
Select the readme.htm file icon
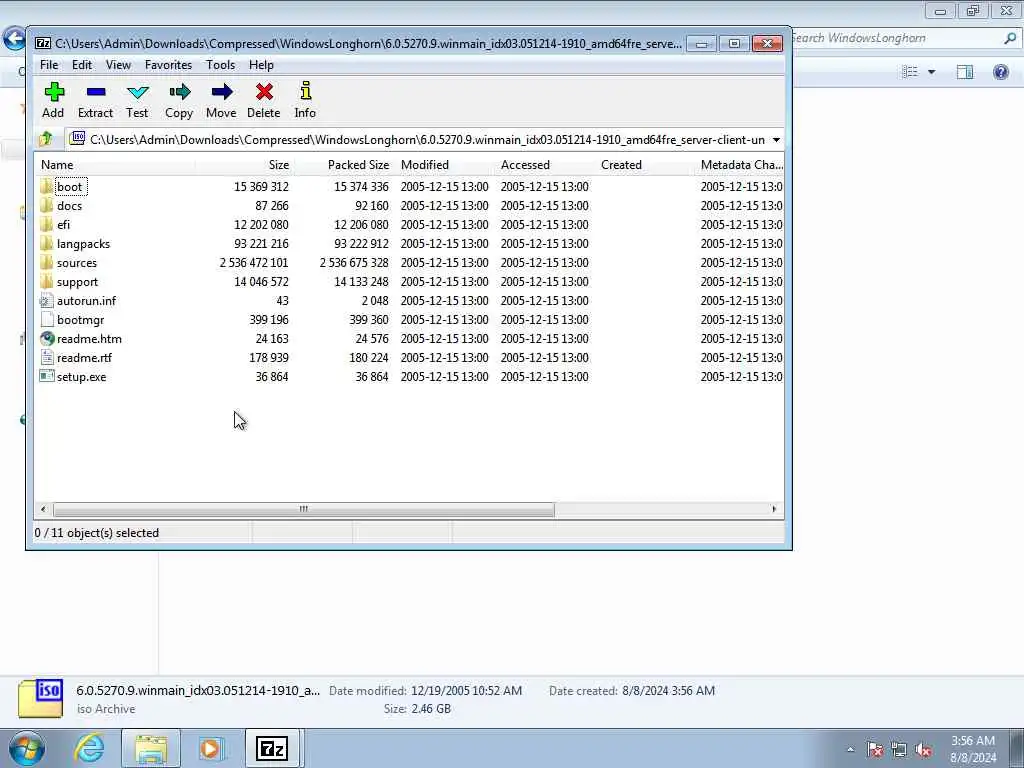[46, 338]
